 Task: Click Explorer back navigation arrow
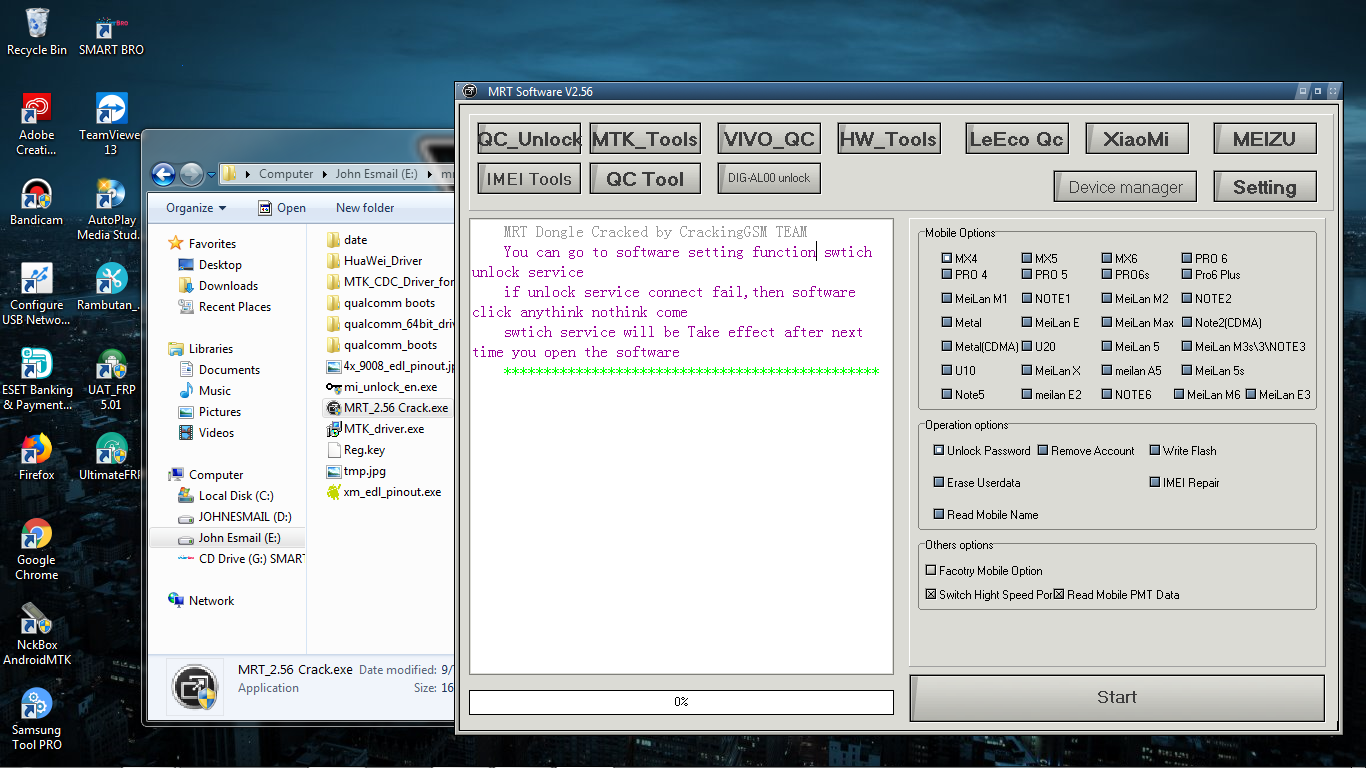pyautogui.click(x=164, y=174)
